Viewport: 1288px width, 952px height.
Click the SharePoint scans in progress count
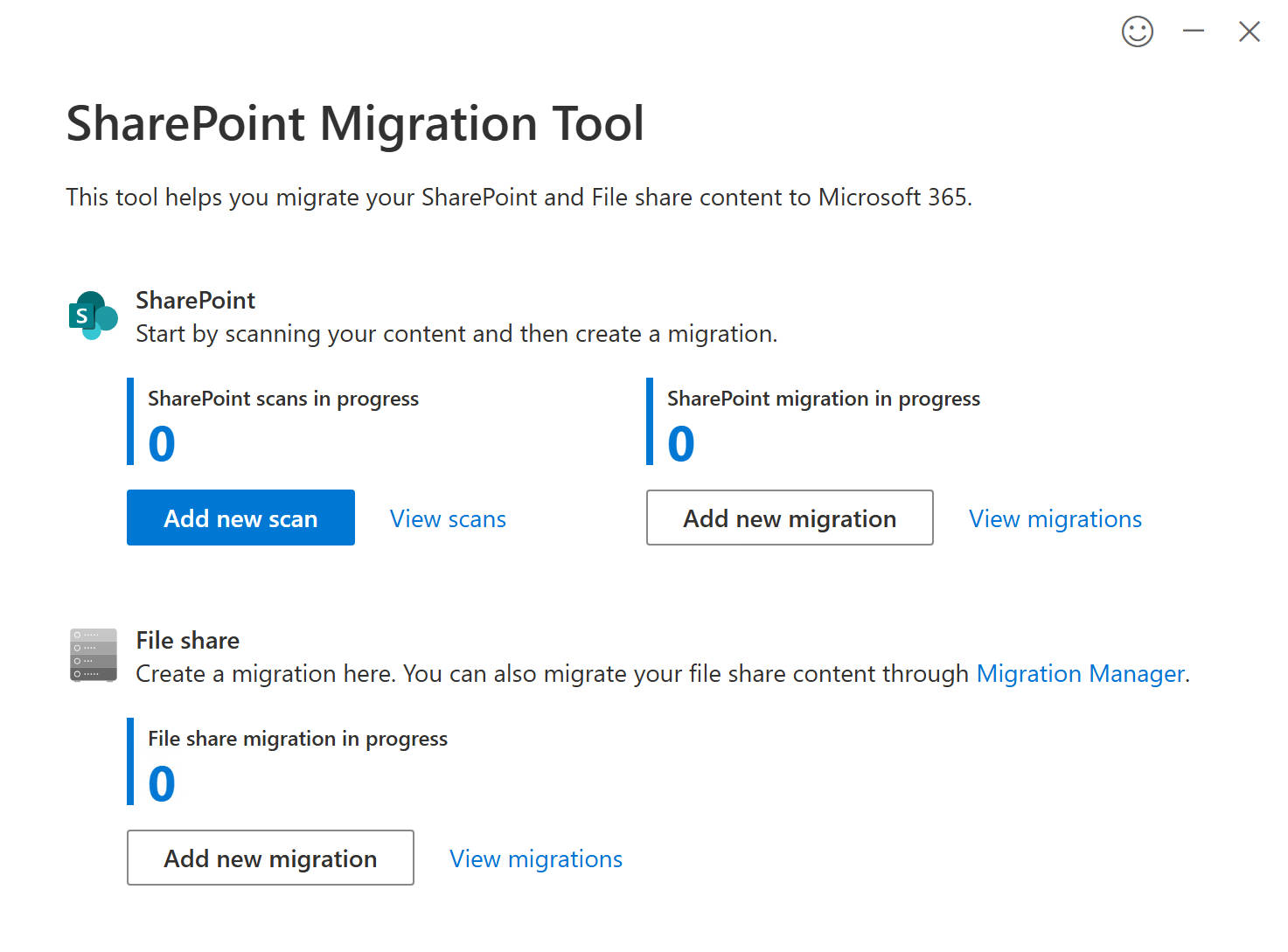[162, 444]
